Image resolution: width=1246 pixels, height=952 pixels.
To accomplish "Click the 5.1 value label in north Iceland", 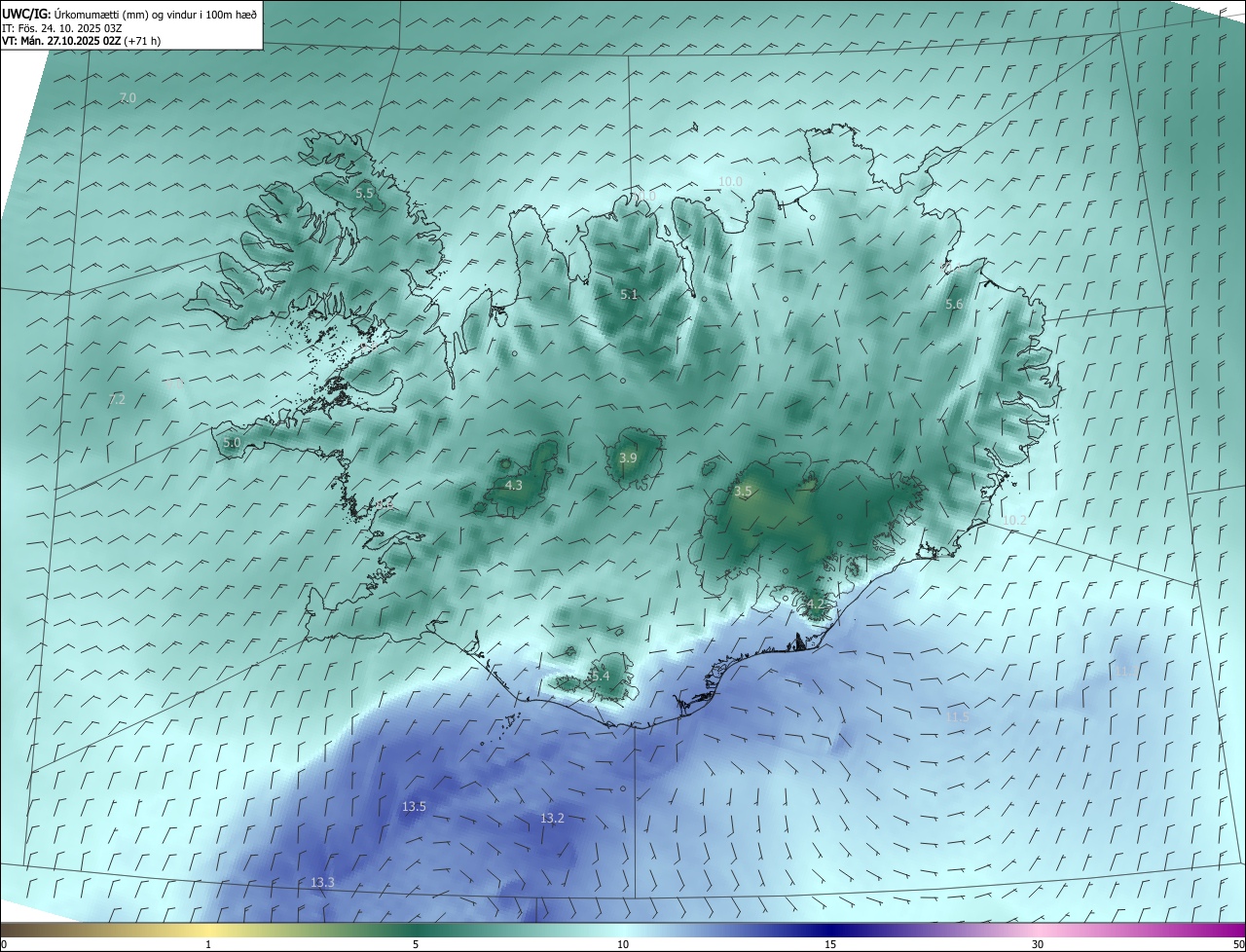I will tap(629, 294).
